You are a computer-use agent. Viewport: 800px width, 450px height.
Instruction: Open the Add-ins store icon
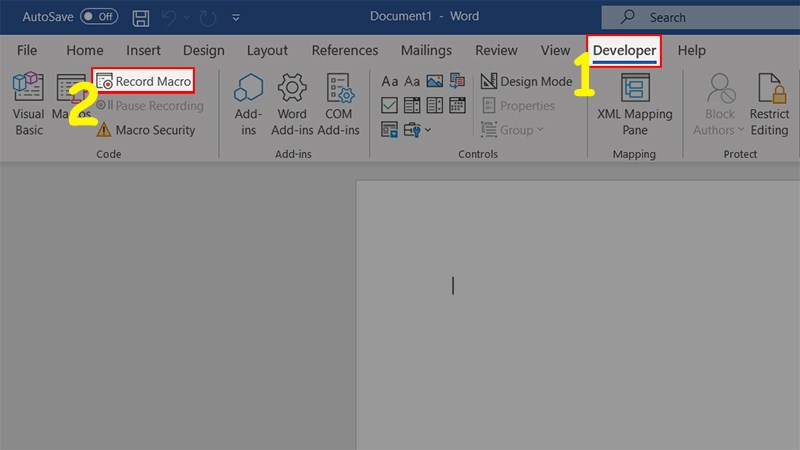pos(248,104)
